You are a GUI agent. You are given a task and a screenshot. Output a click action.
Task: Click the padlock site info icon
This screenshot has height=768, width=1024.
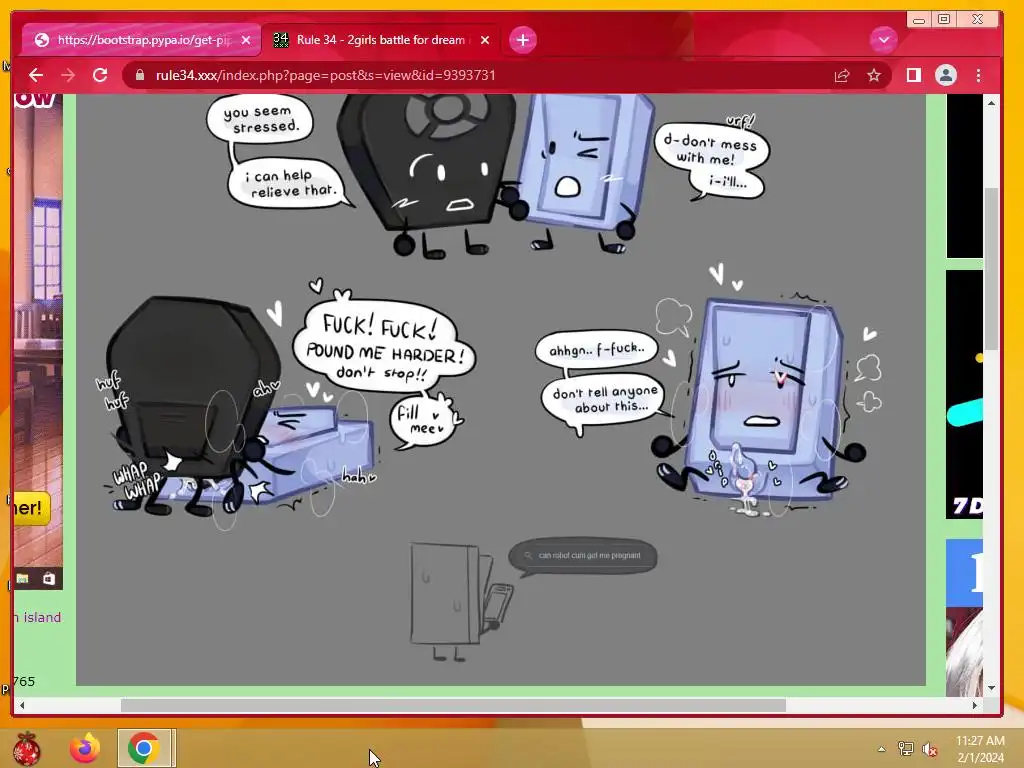[x=139, y=75]
